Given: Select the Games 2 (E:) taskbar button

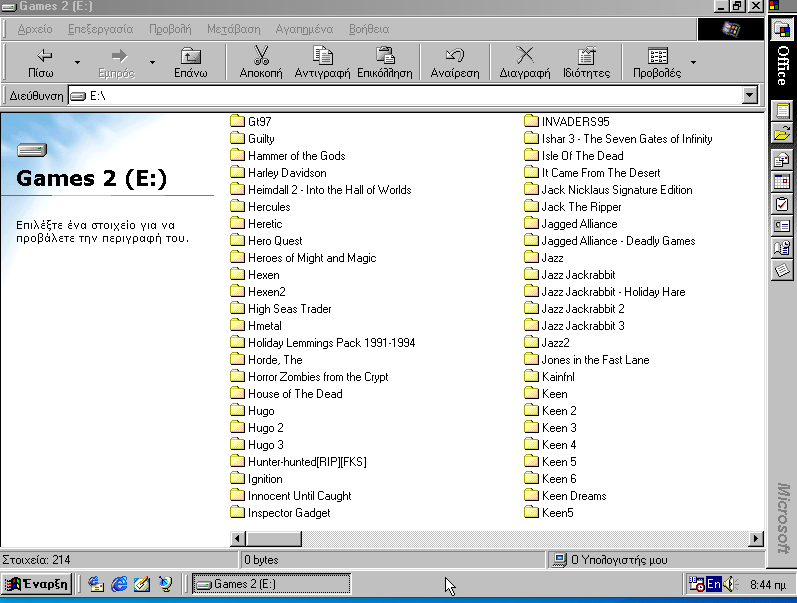Looking at the screenshot, I should point(271,584).
